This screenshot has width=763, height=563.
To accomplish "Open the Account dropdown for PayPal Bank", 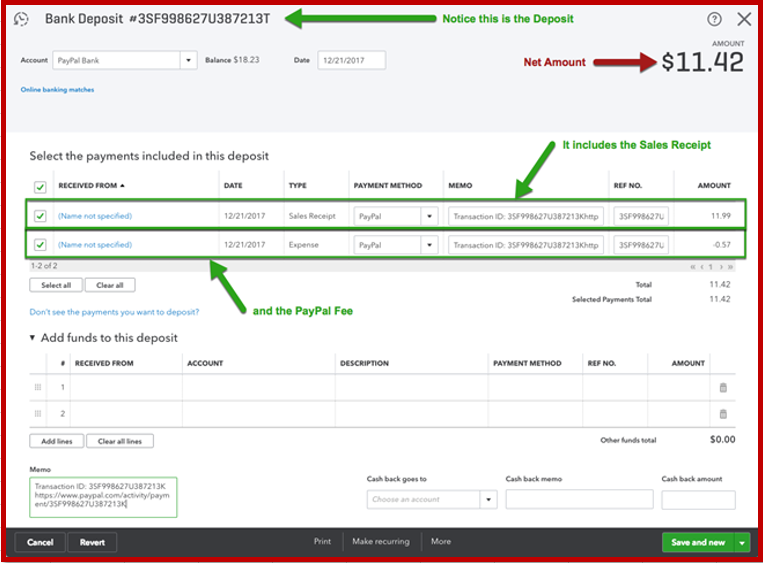I will pos(188,60).
